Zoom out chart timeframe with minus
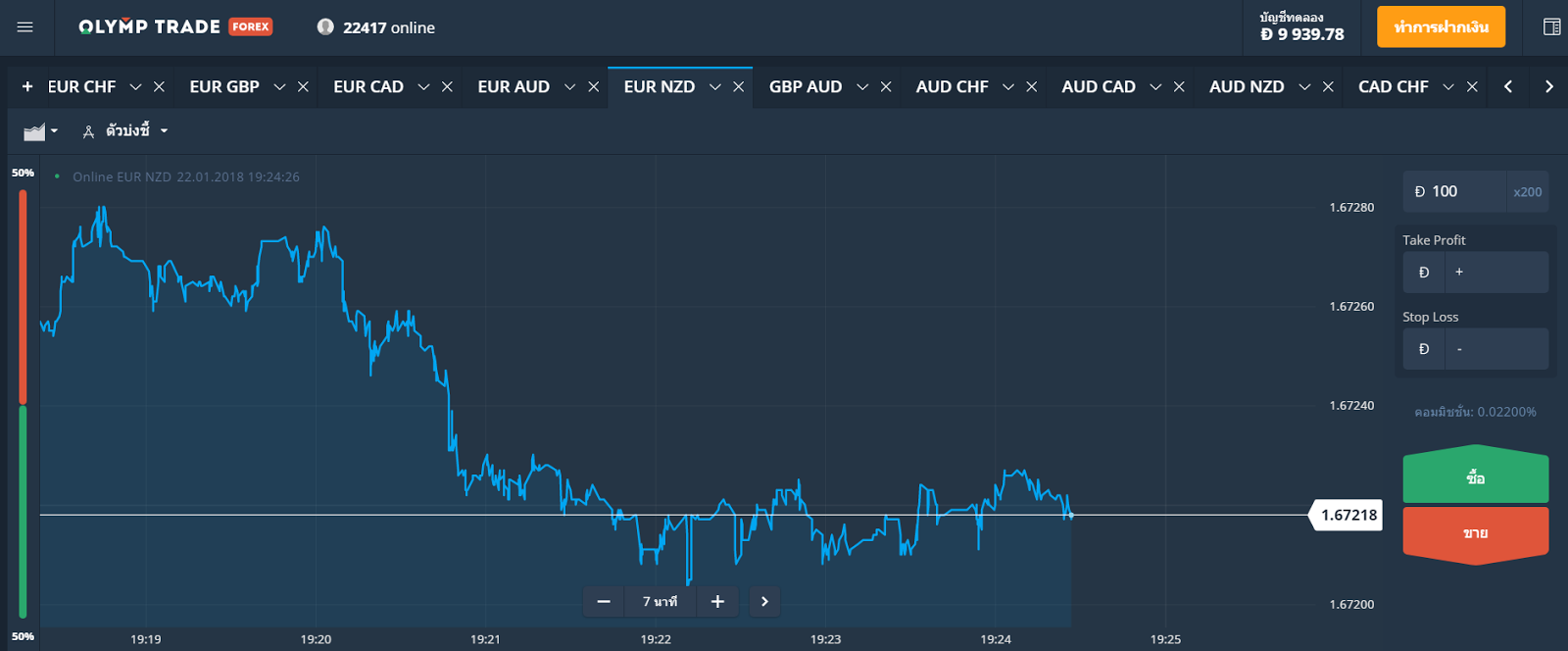Image resolution: width=1568 pixels, height=651 pixels. pyautogui.click(x=604, y=601)
